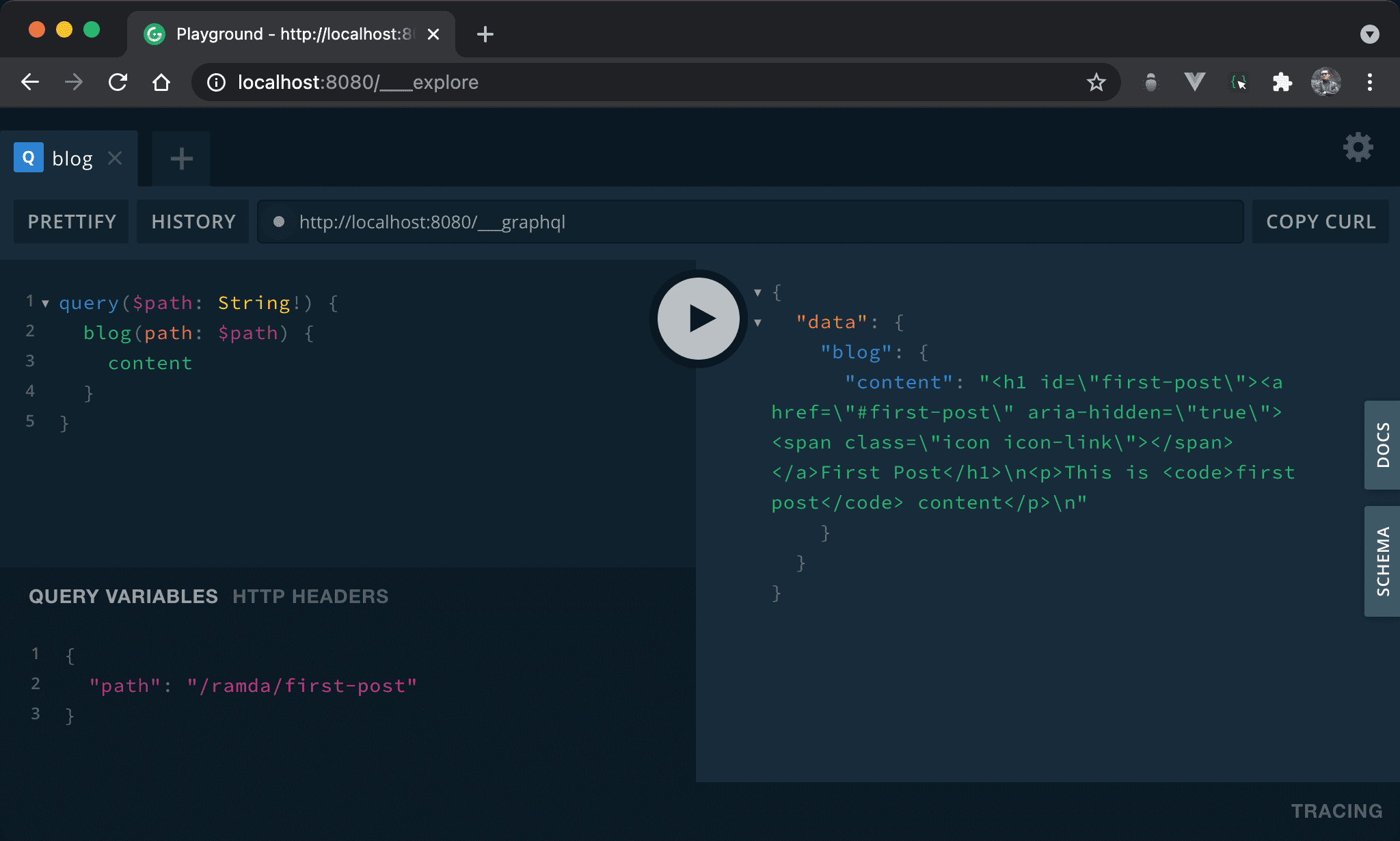Close the blog query tab
Image resolution: width=1400 pixels, height=841 pixels.
(x=115, y=159)
